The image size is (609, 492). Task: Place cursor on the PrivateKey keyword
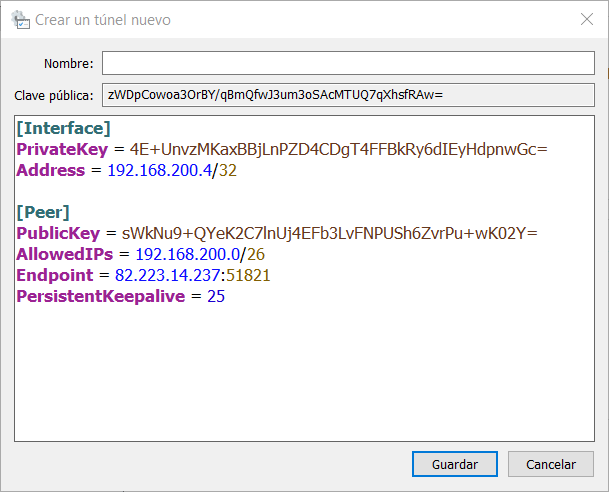coord(62,149)
